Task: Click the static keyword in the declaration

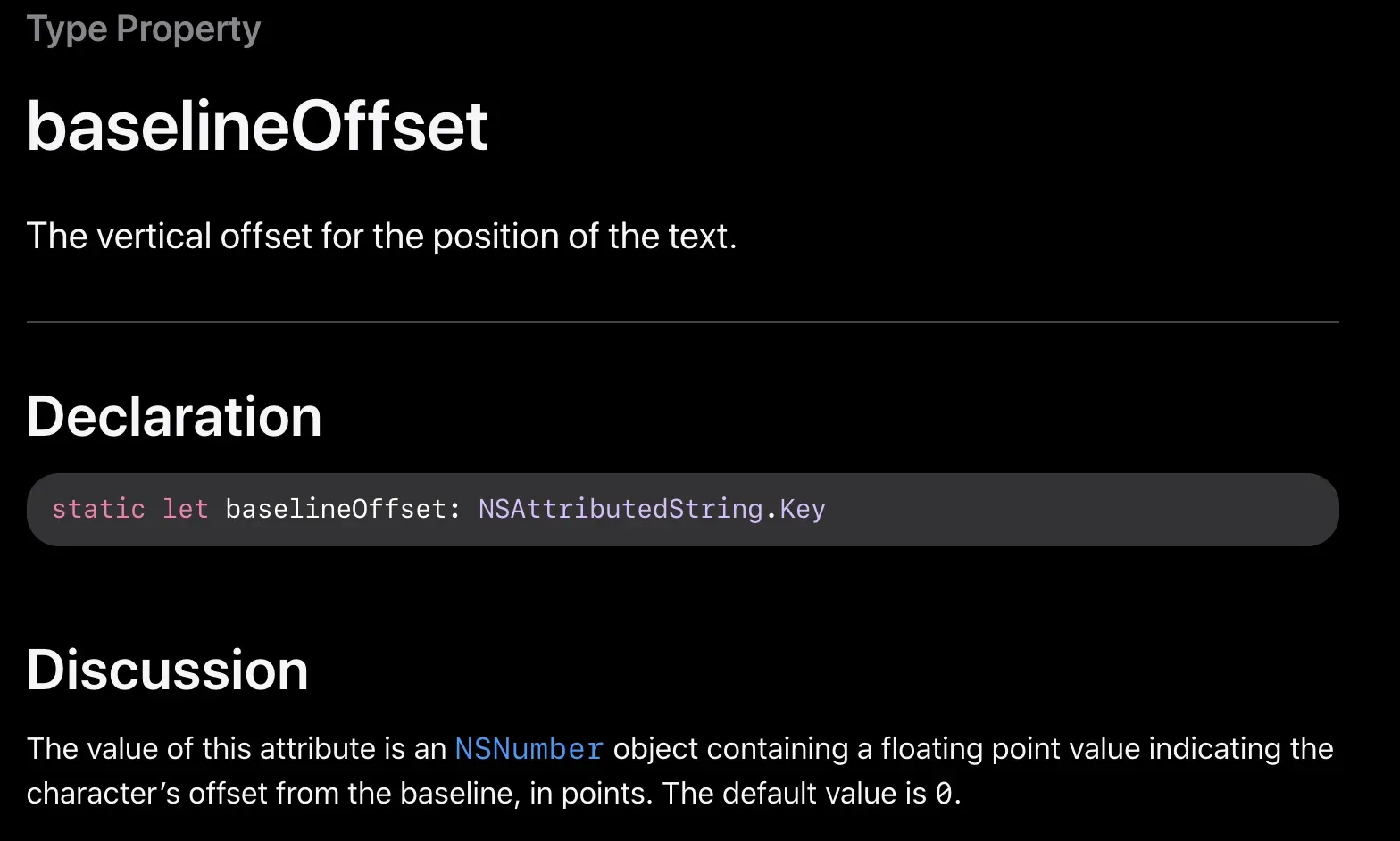Action: [98, 509]
